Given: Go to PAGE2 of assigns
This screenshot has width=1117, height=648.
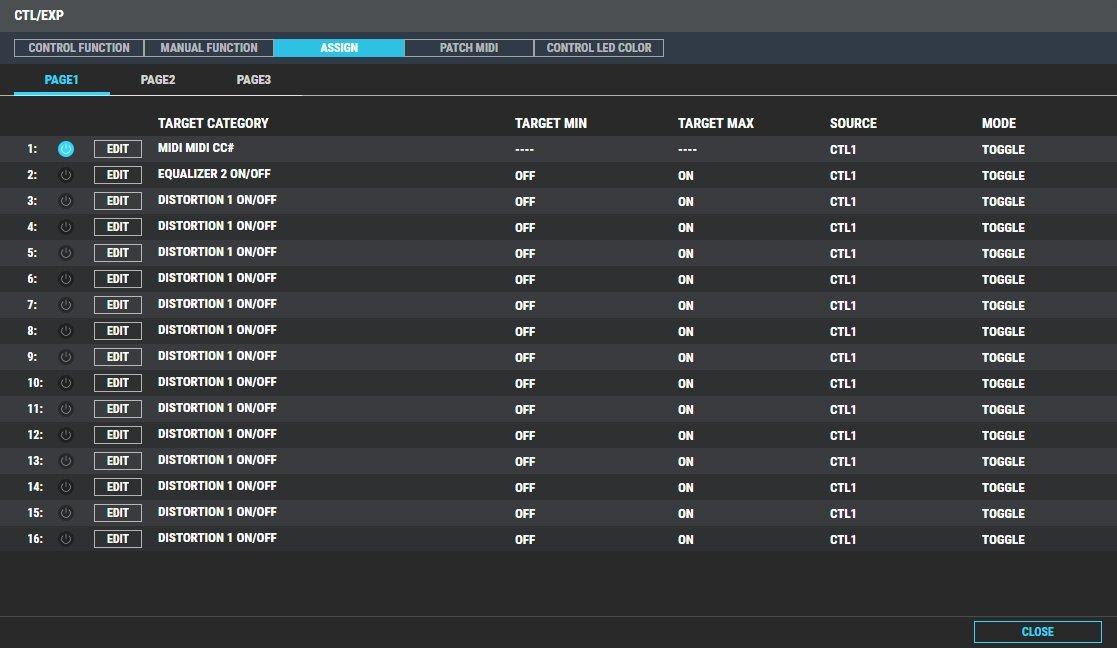Looking at the screenshot, I should (x=157, y=80).
